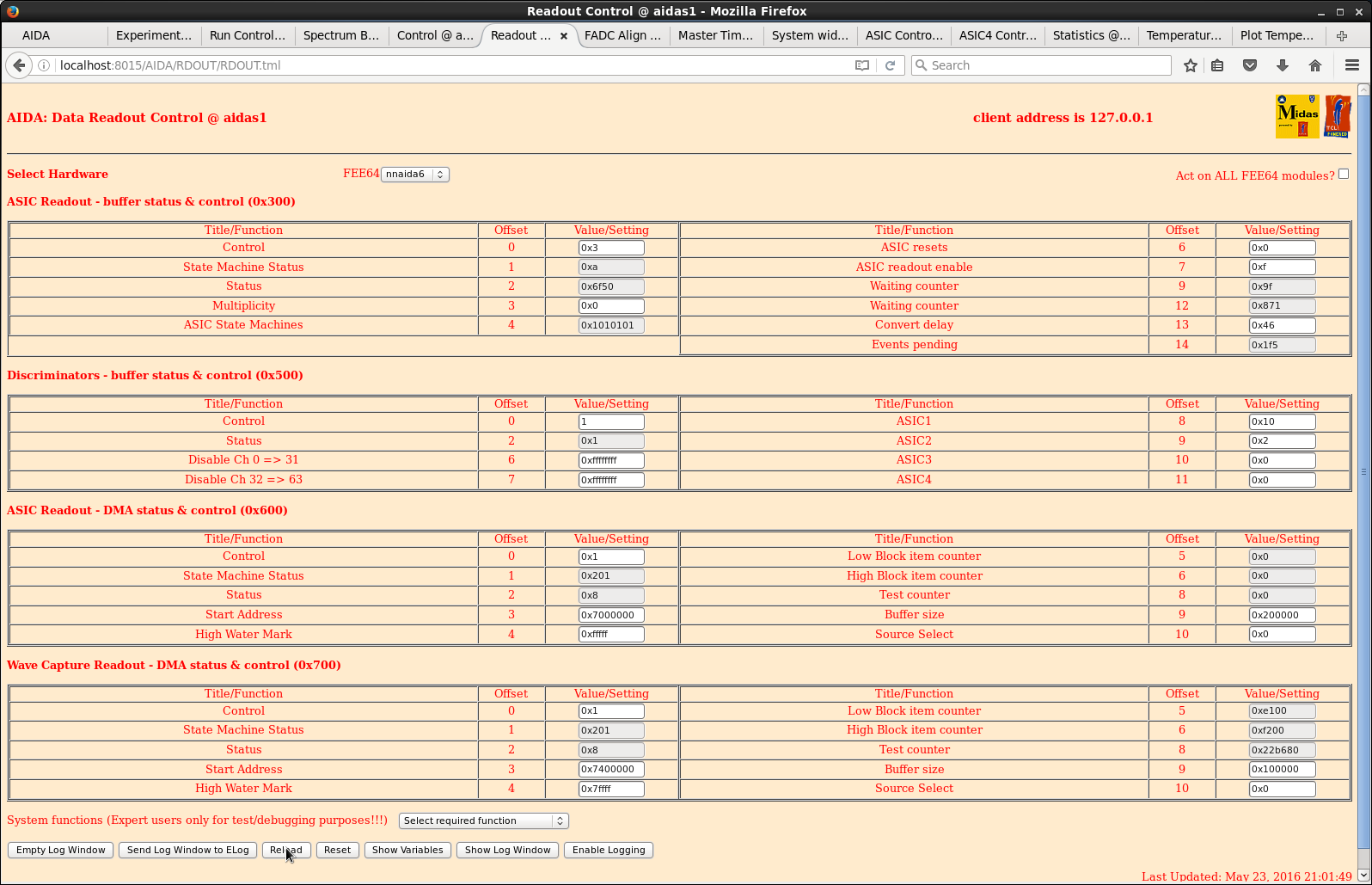Edit Buffer size value 0x200000
Image resolution: width=1372 pixels, height=885 pixels.
point(1282,615)
